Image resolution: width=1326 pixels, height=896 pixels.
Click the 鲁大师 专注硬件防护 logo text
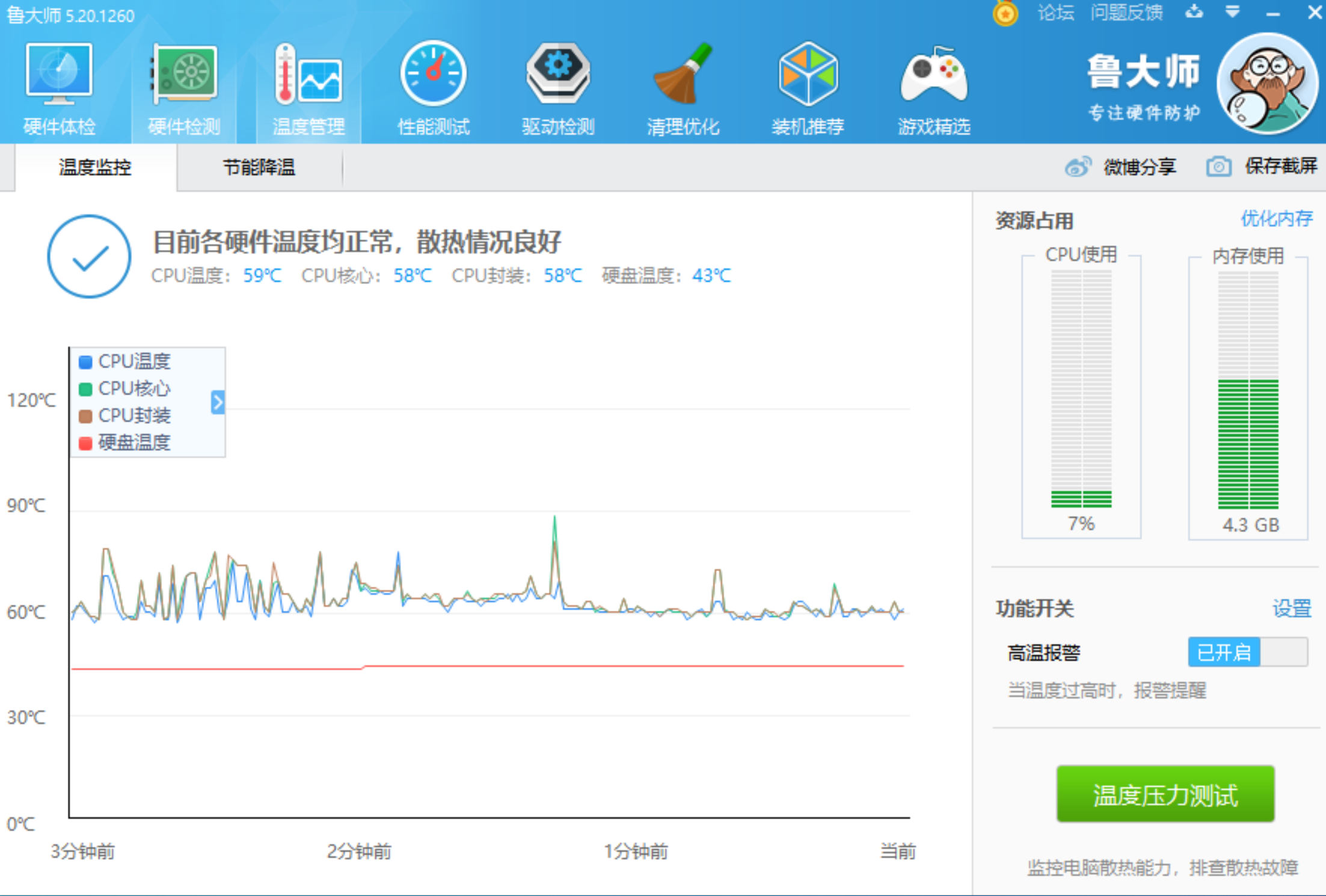1144,87
